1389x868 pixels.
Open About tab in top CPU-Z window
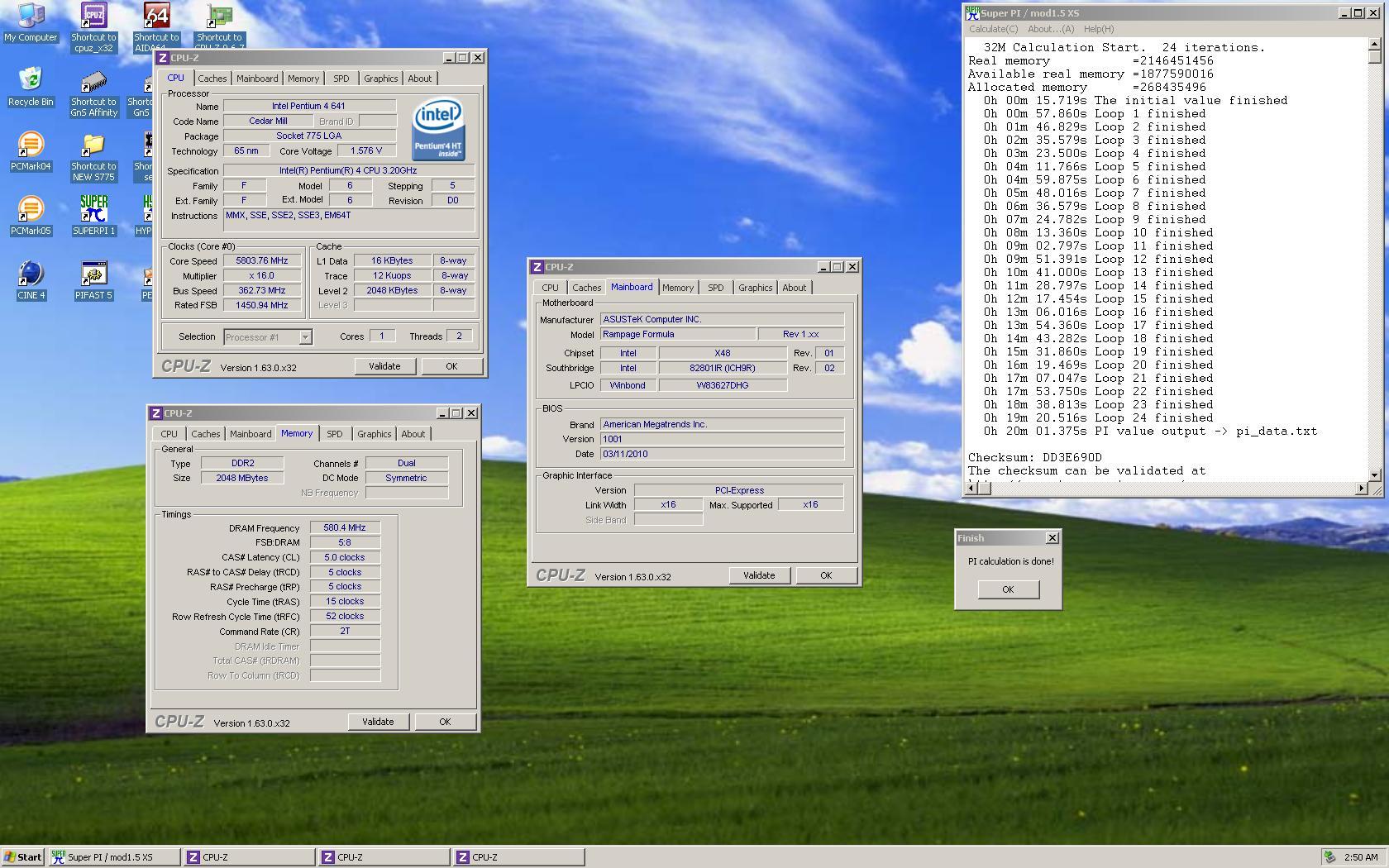point(419,79)
